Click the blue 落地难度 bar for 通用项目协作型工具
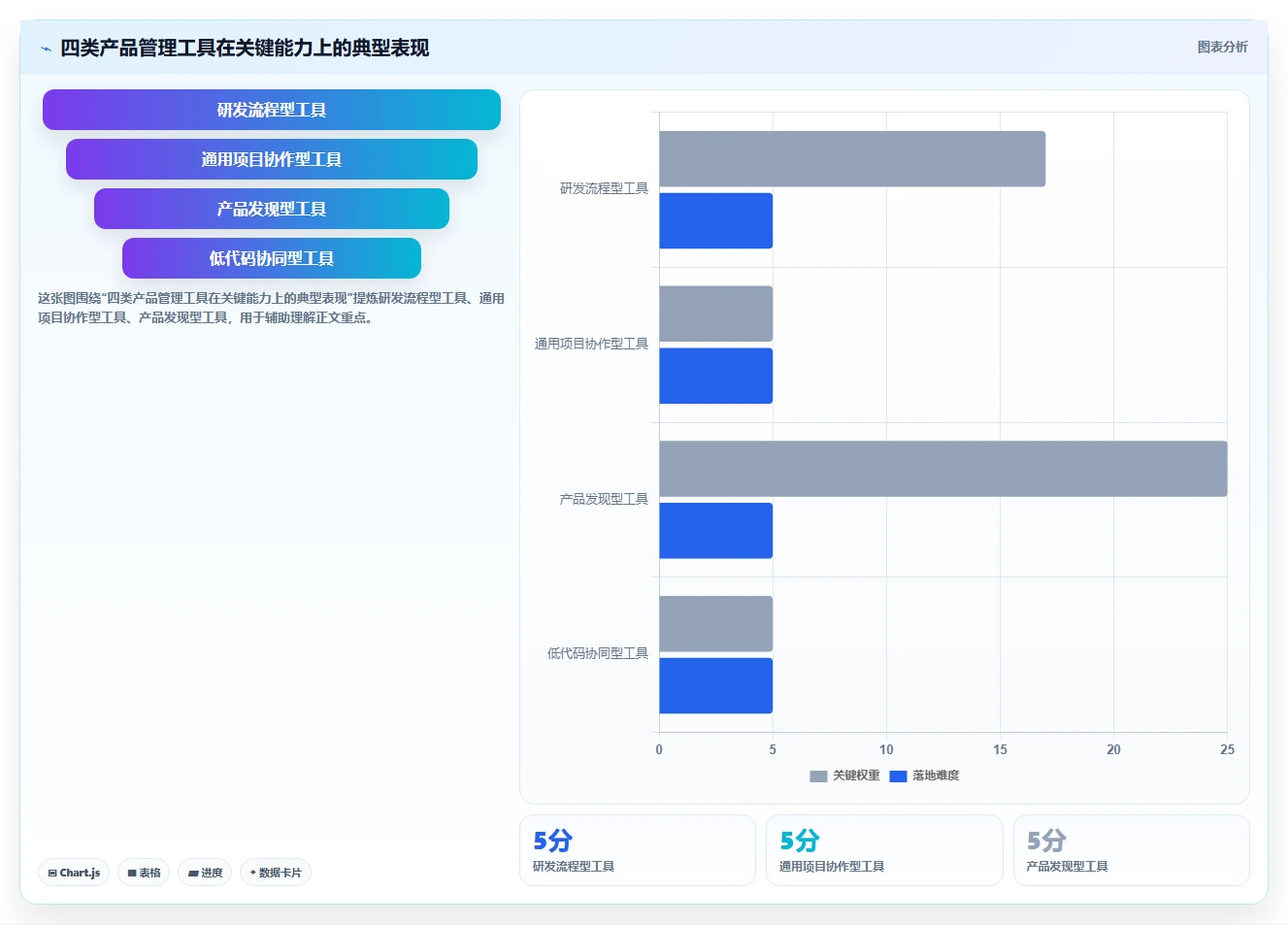 pyautogui.click(x=716, y=376)
